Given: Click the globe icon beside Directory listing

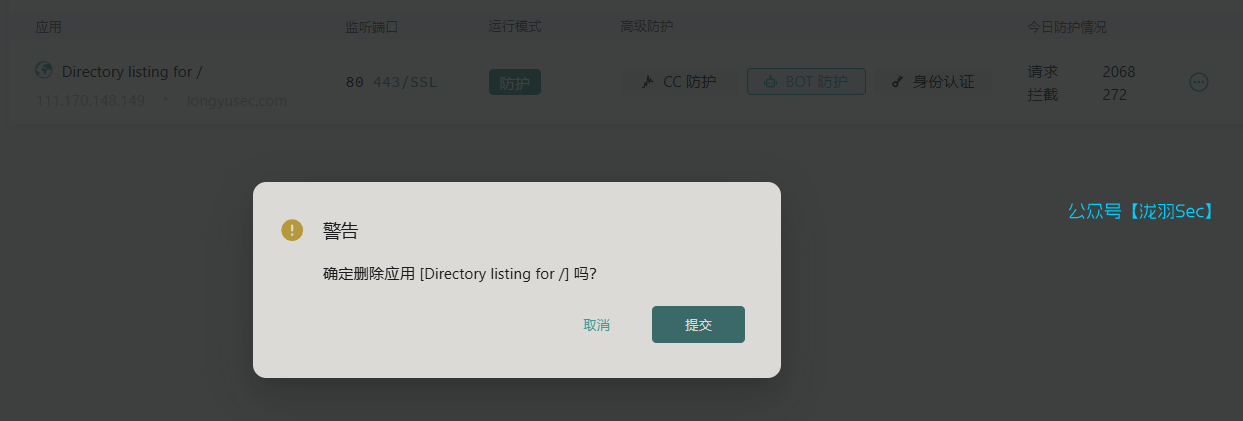Looking at the screenshot, I should point(44,70).
